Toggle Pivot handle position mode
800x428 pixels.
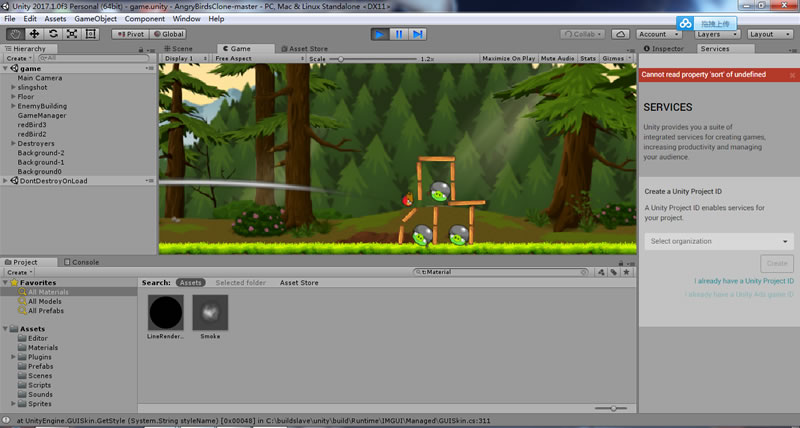click(x=131, y=34)
